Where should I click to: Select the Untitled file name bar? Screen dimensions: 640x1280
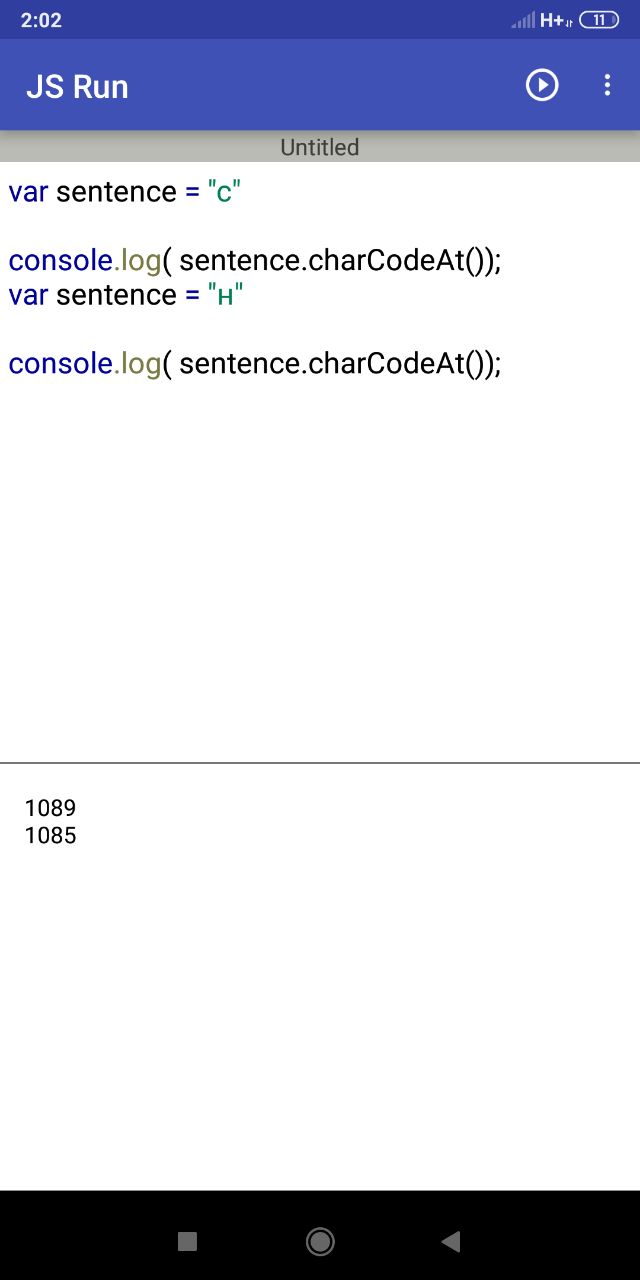tap(320, 148)
